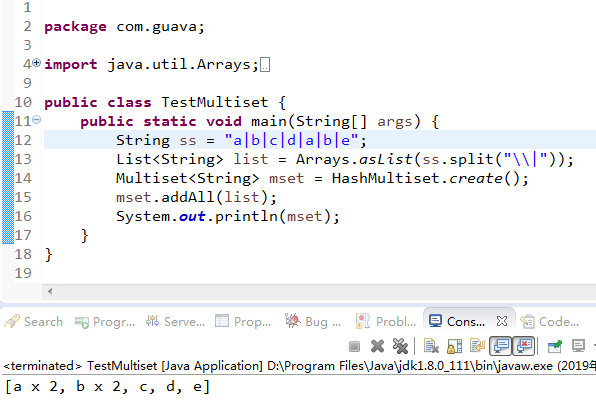The height and width of the screenshot is (411, 596).
Task: Toggle Scroll Lock in the console
Action: tap(454, 346)
